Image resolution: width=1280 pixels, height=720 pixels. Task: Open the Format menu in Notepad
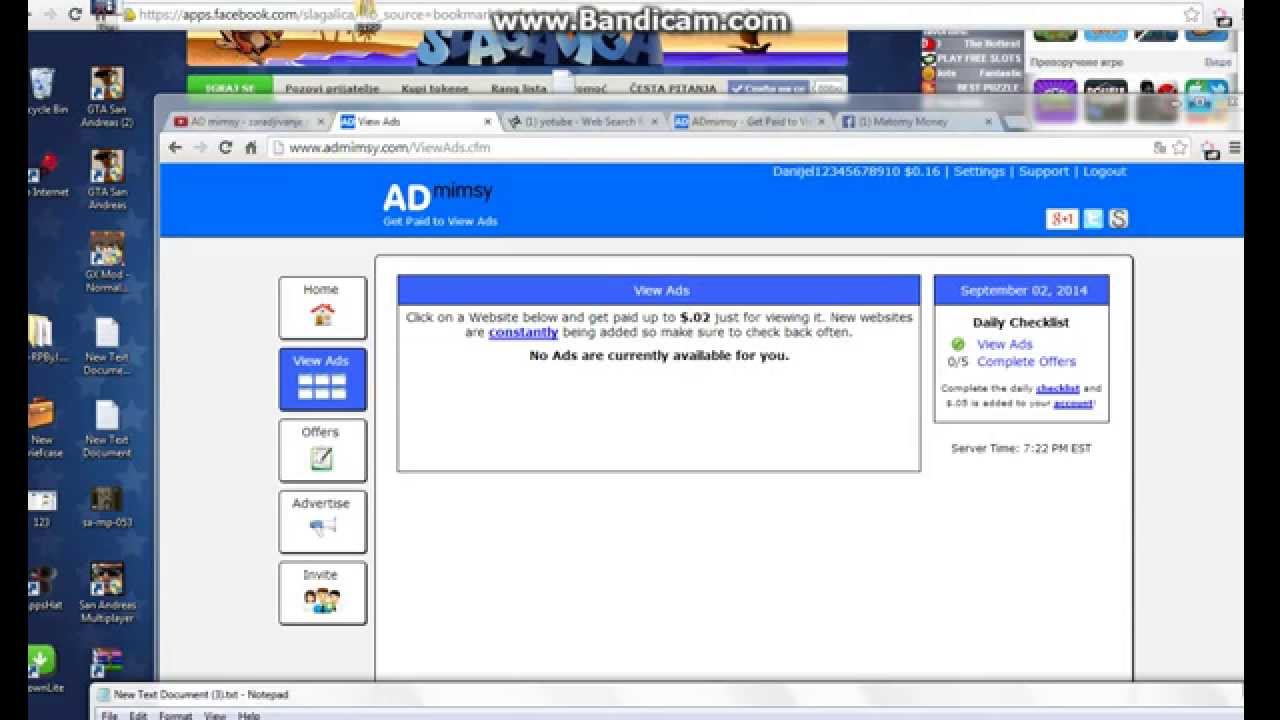pyautogui.click(x=175, y=715)
